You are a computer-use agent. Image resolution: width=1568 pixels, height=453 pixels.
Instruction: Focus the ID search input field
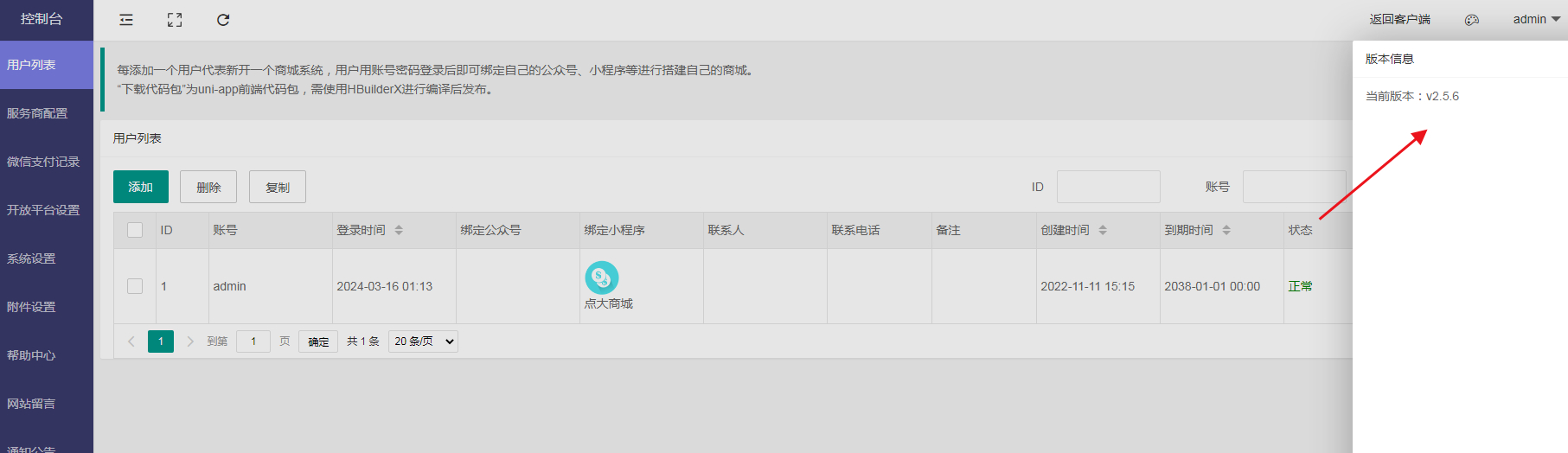pos(1108,187)
